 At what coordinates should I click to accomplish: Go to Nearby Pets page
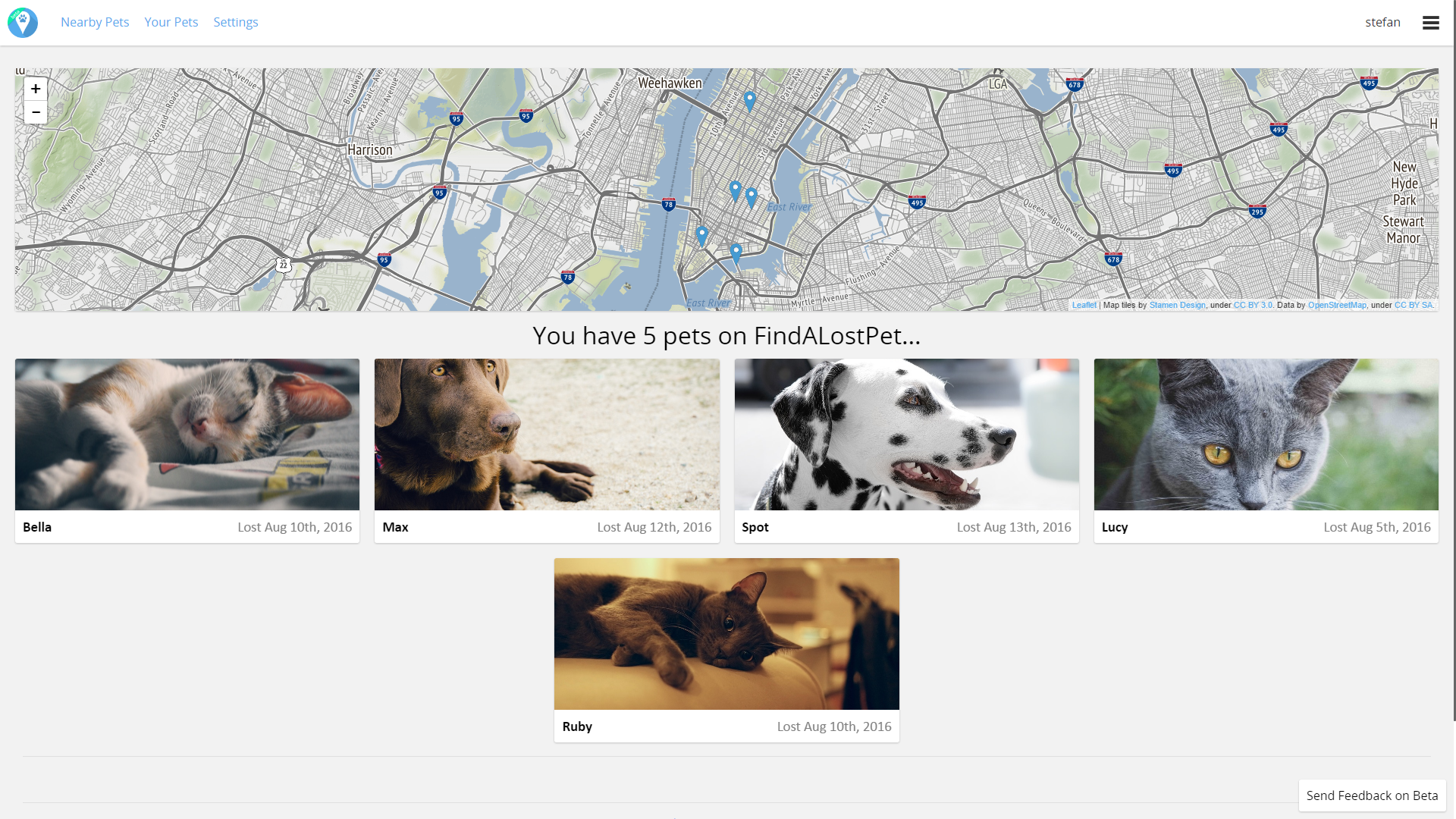(x=95, y=23)
